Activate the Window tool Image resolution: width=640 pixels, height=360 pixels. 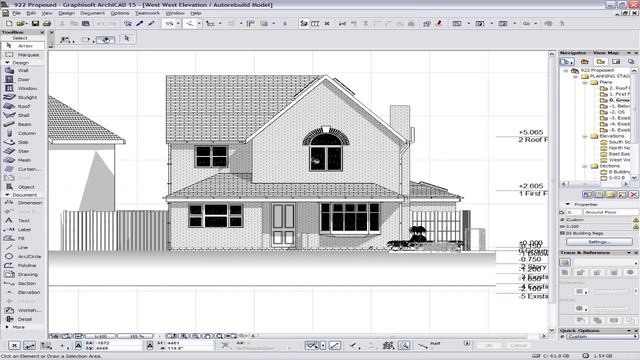click(x=22, y=89)
